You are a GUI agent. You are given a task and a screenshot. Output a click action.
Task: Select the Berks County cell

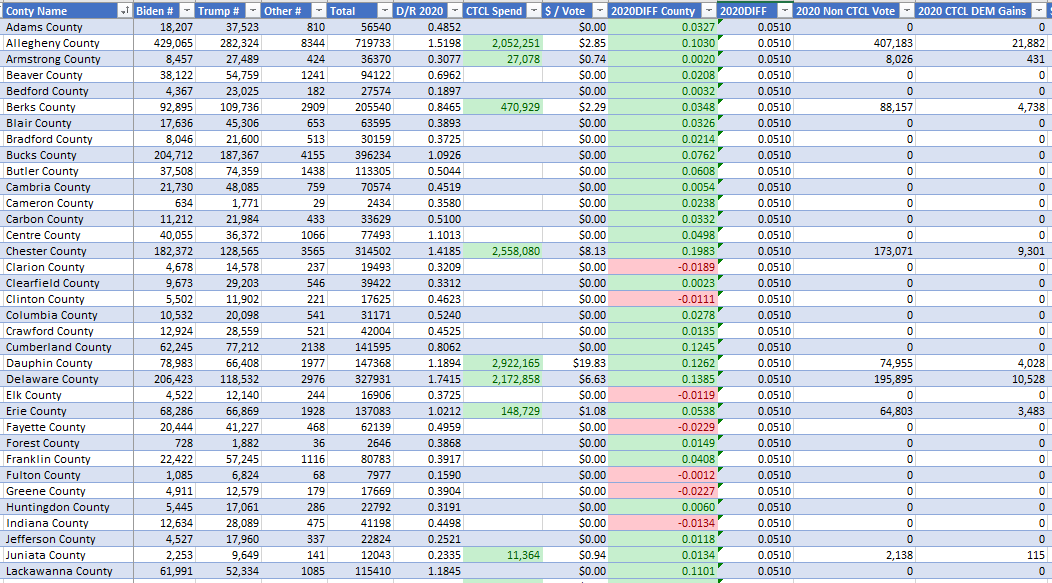point(66,107)
